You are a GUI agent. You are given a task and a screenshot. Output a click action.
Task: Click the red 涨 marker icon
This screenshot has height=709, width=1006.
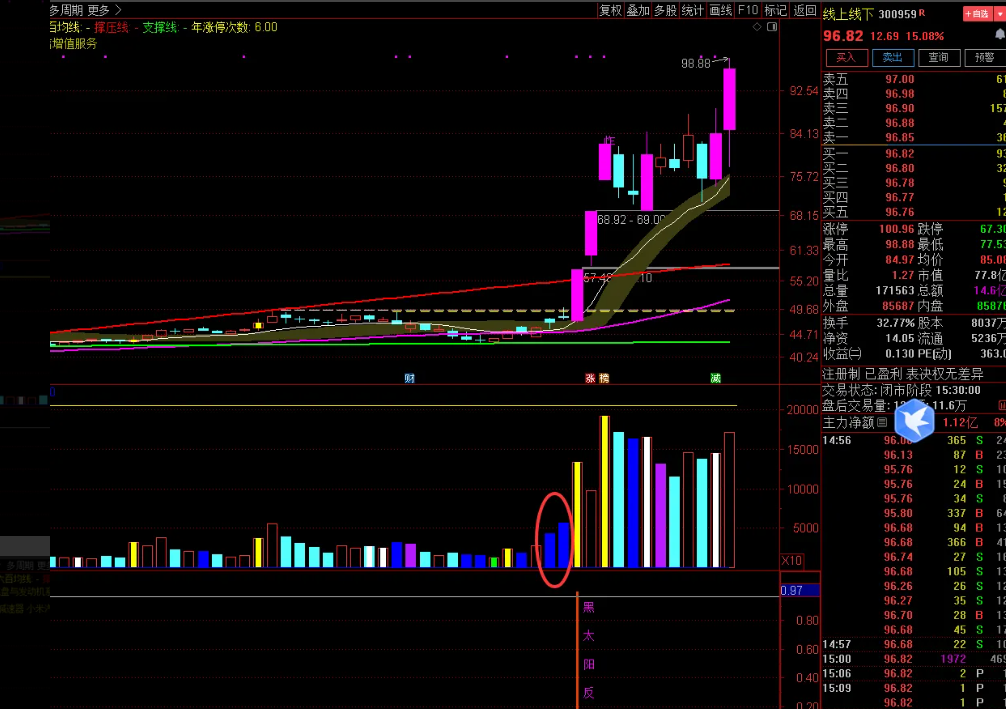[x=590, y=378]
